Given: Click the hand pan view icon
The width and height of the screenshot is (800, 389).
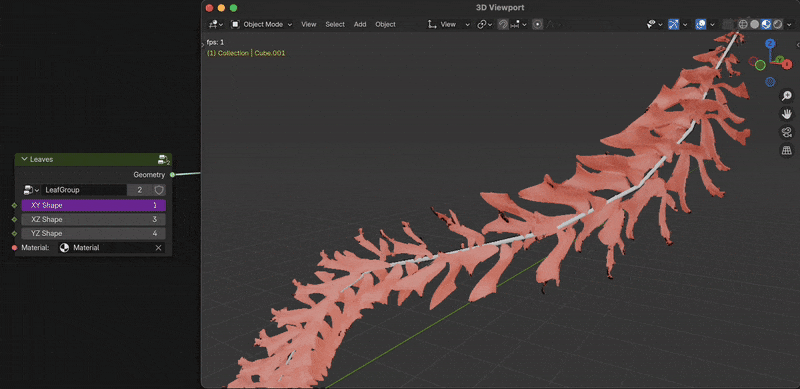Looking at the screenshot, I should [786, 114].
